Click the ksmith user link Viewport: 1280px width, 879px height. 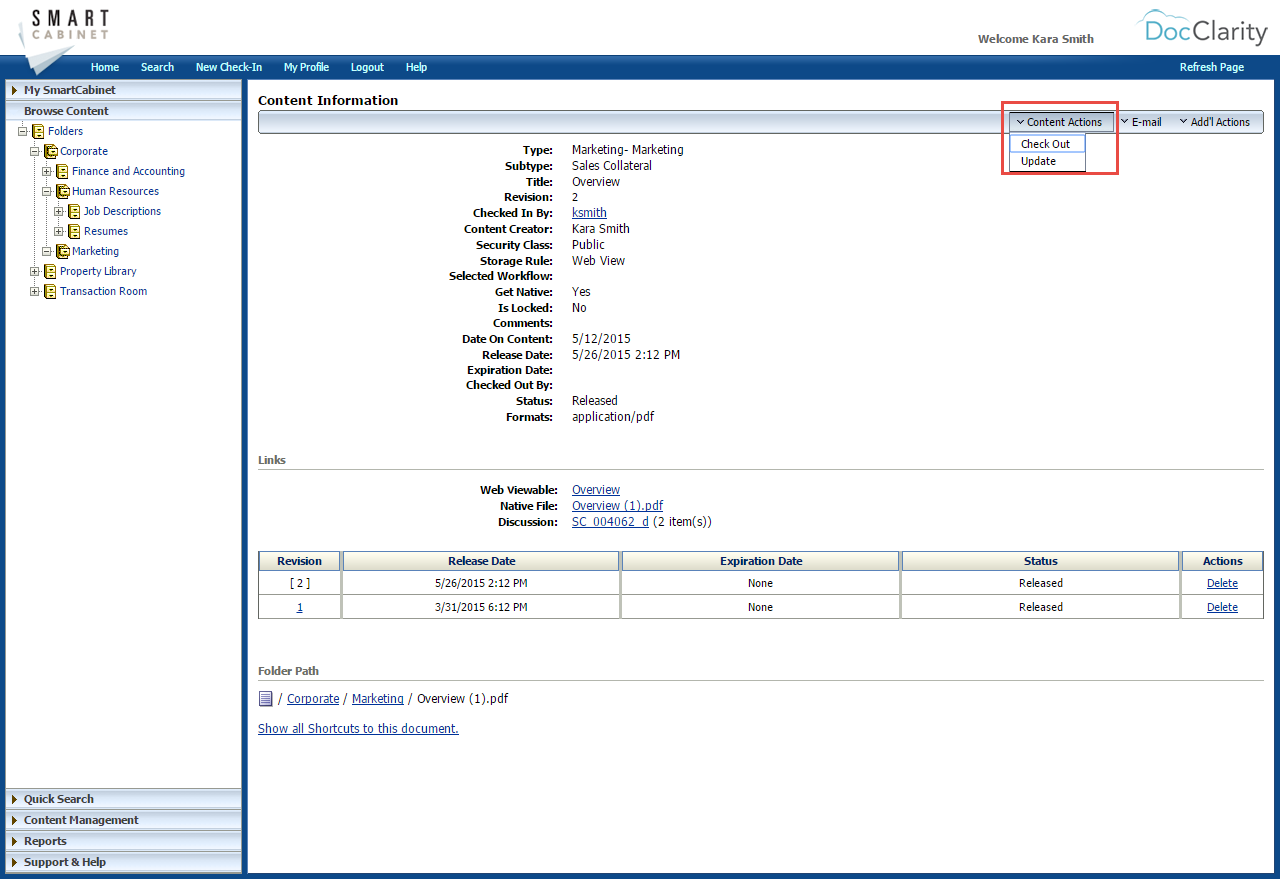[x=589, y=212]
